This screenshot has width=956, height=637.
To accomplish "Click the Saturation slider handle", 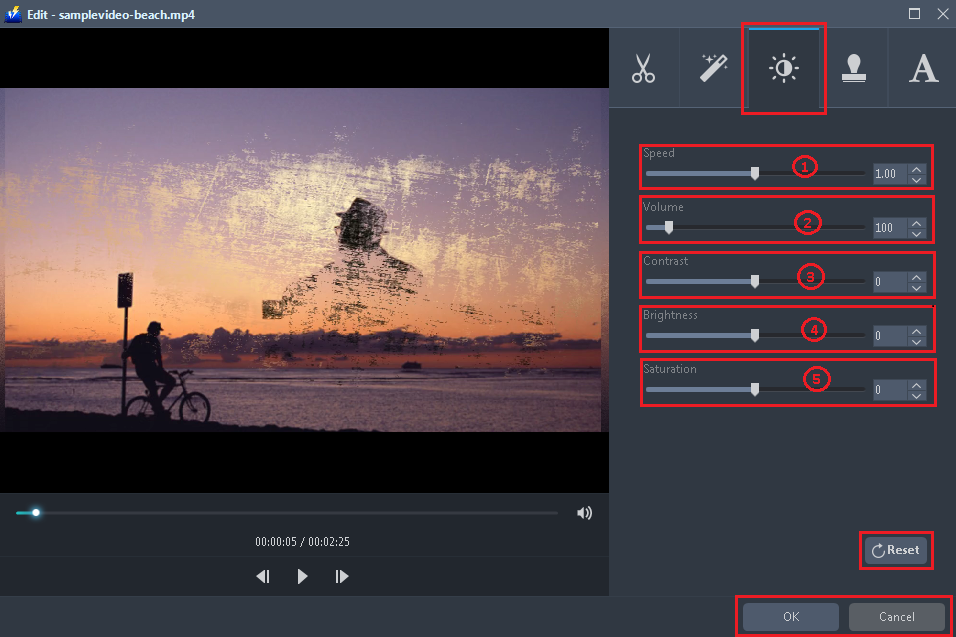I will [755, 390].
